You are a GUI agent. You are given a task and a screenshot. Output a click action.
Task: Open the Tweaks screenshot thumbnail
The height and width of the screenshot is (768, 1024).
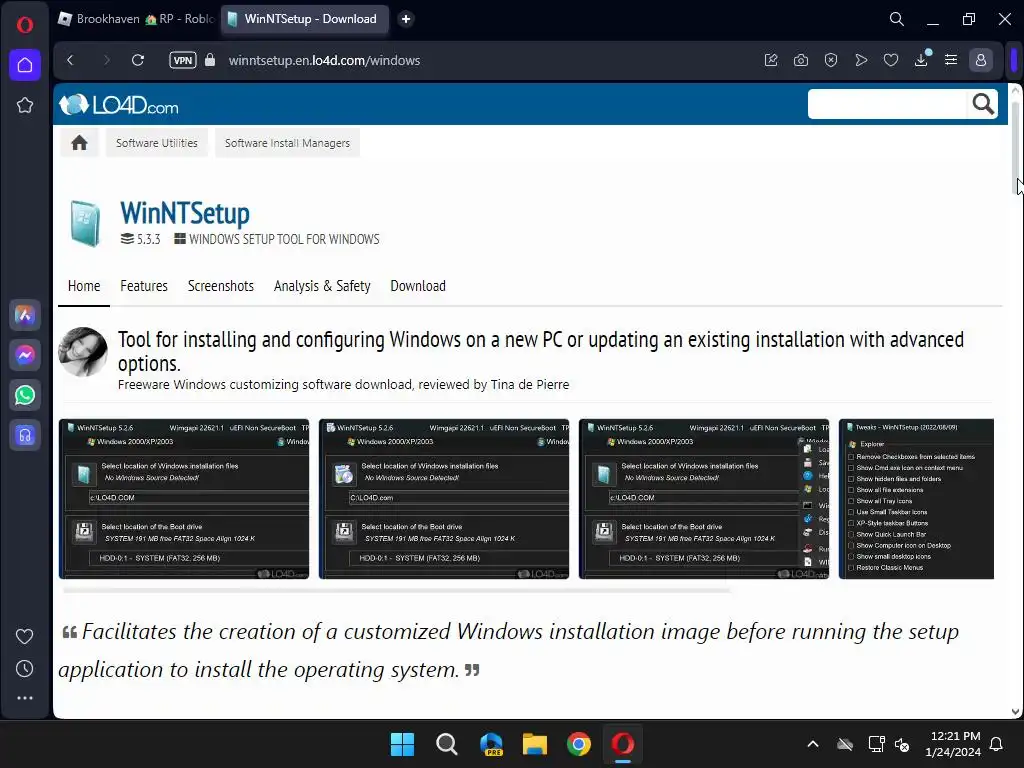916,499
